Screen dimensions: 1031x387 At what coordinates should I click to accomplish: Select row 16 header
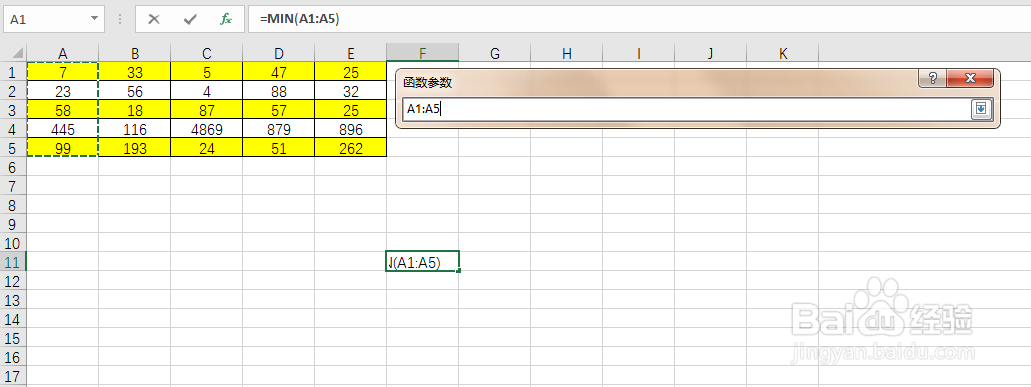[13, 357]
